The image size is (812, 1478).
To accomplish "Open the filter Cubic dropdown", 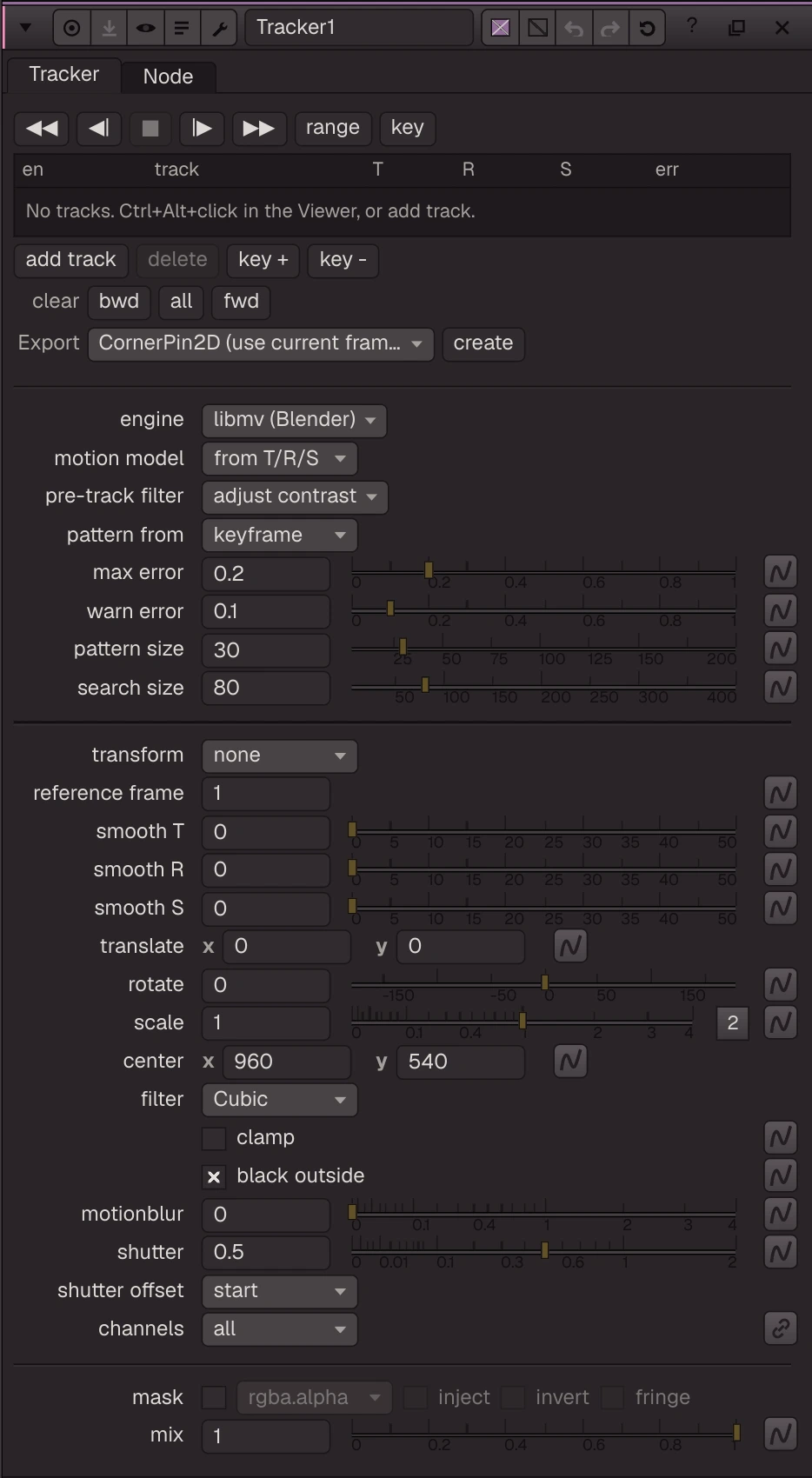I will (279, 1100).
